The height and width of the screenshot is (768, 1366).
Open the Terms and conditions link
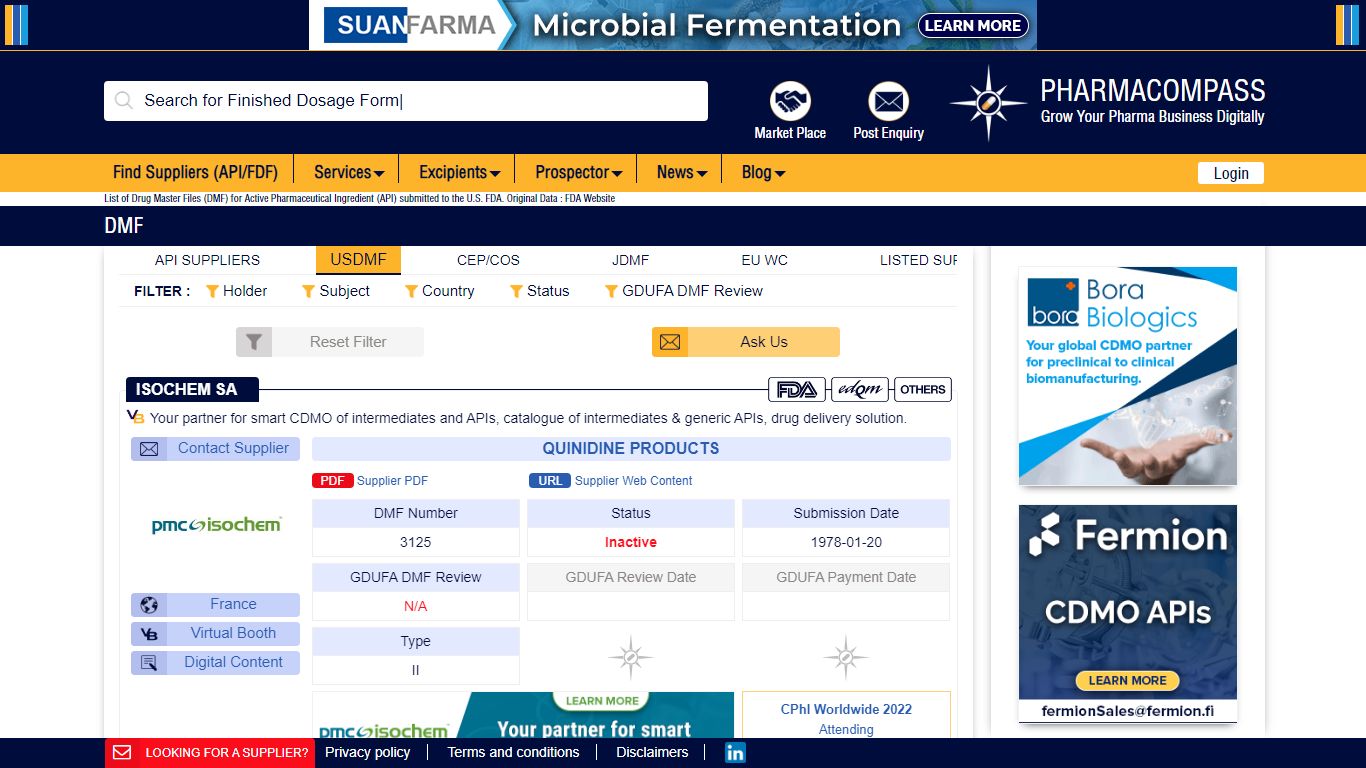[x=513, y=752]
